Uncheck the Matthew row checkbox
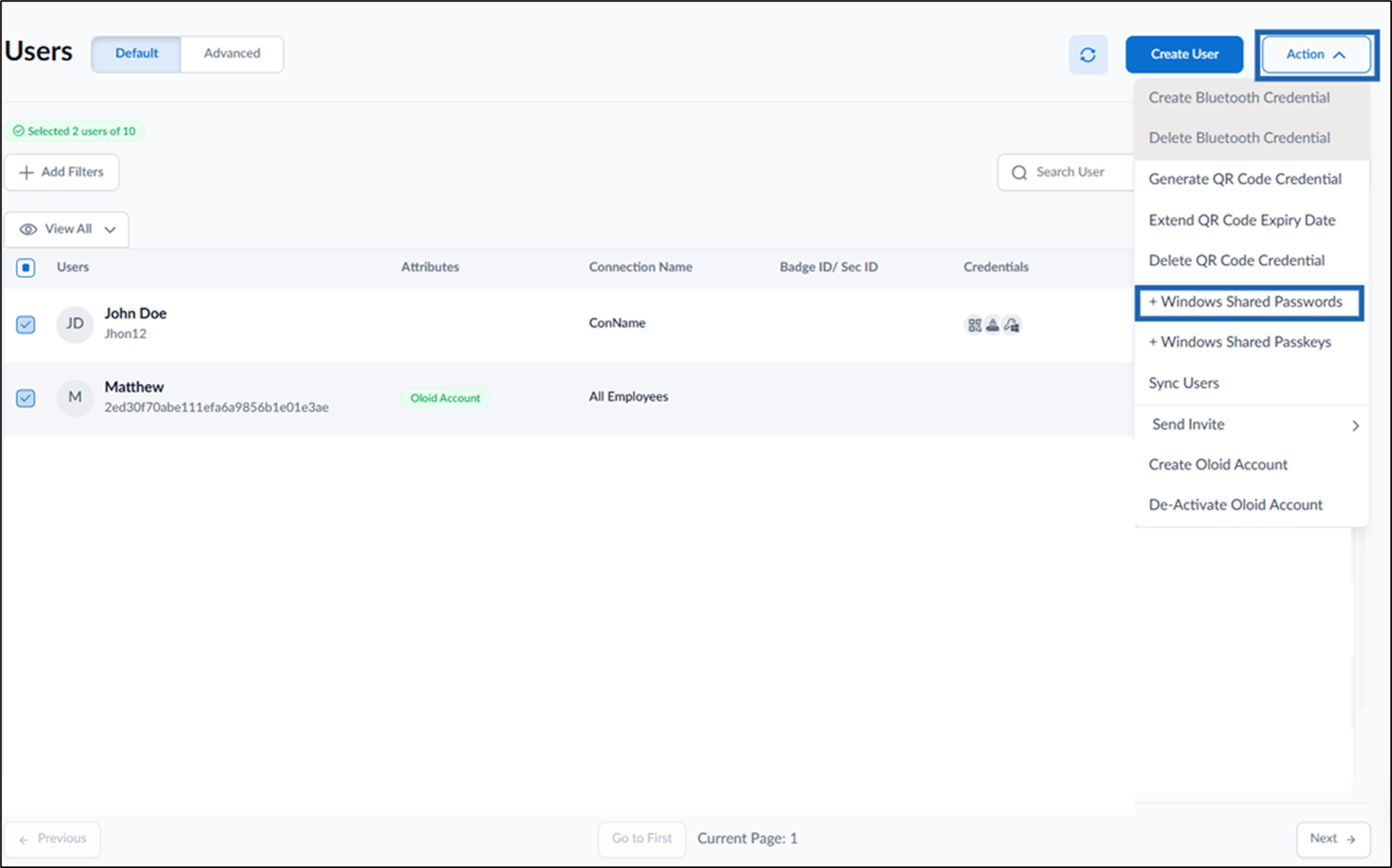The height and width of the screenshot is (868, 1392). coord(26,398)
